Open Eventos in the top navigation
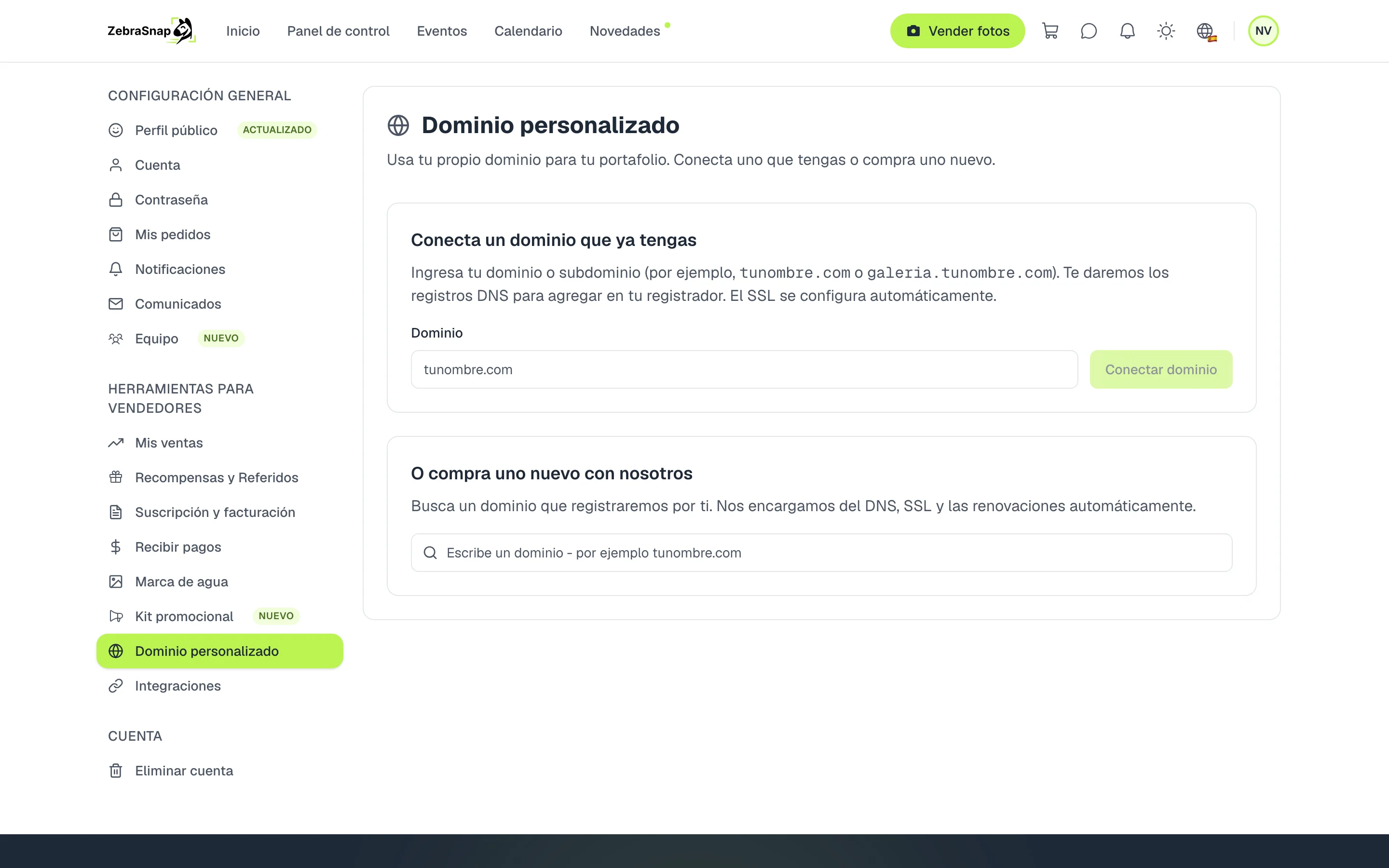Image resolution: width=1389 pixels, height=868 pixels. 441,31
